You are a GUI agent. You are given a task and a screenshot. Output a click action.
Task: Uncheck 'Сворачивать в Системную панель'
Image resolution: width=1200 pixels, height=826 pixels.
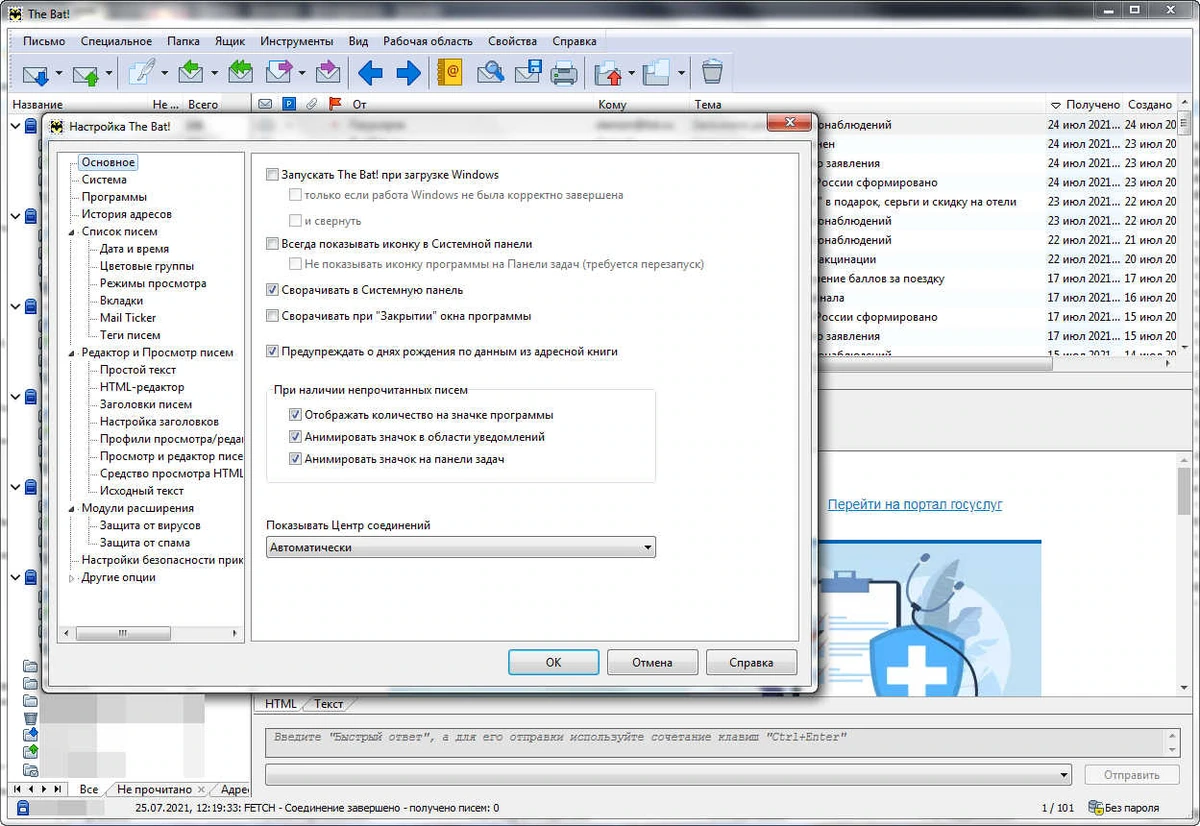(273, 290)
